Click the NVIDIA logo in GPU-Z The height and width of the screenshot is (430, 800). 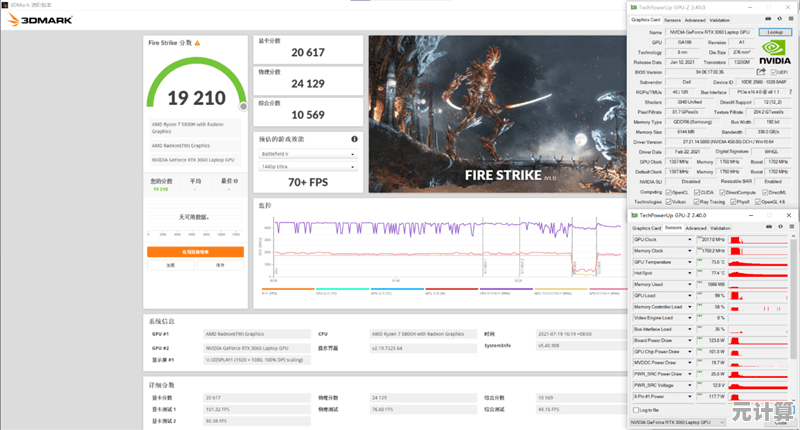pyautogui.click(x=774, y=50)
